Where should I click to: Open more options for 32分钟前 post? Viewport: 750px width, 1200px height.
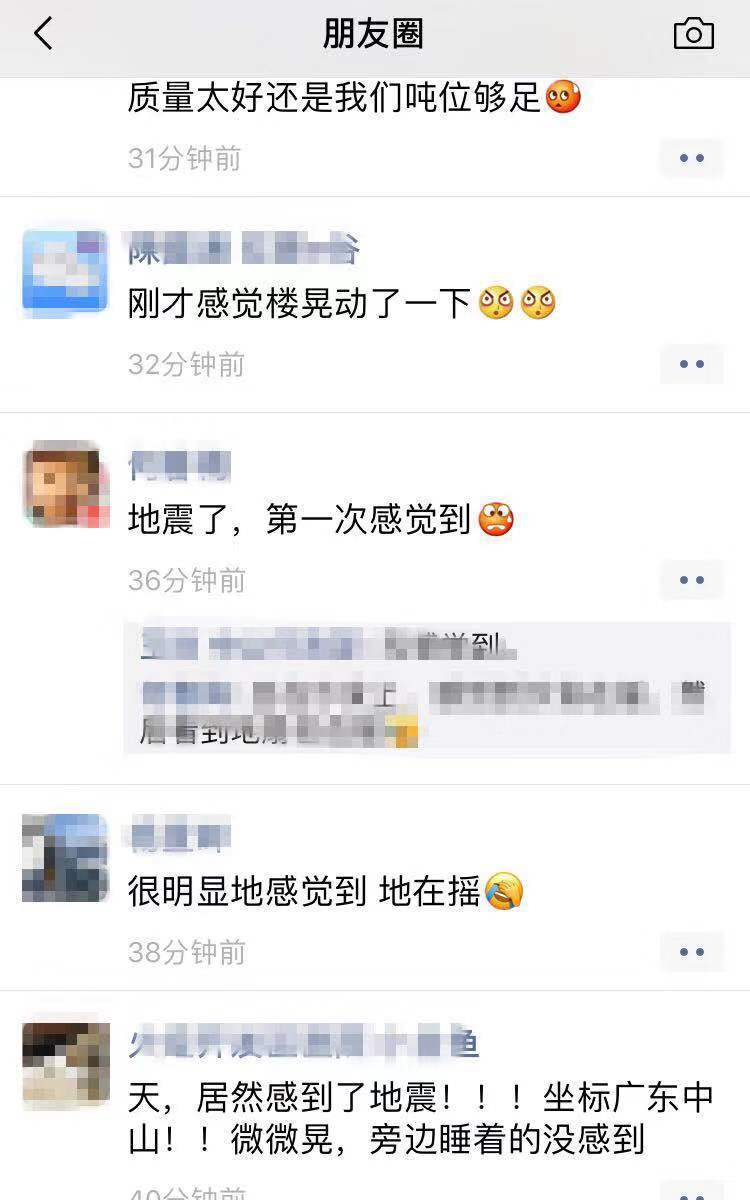click(692, 364)
